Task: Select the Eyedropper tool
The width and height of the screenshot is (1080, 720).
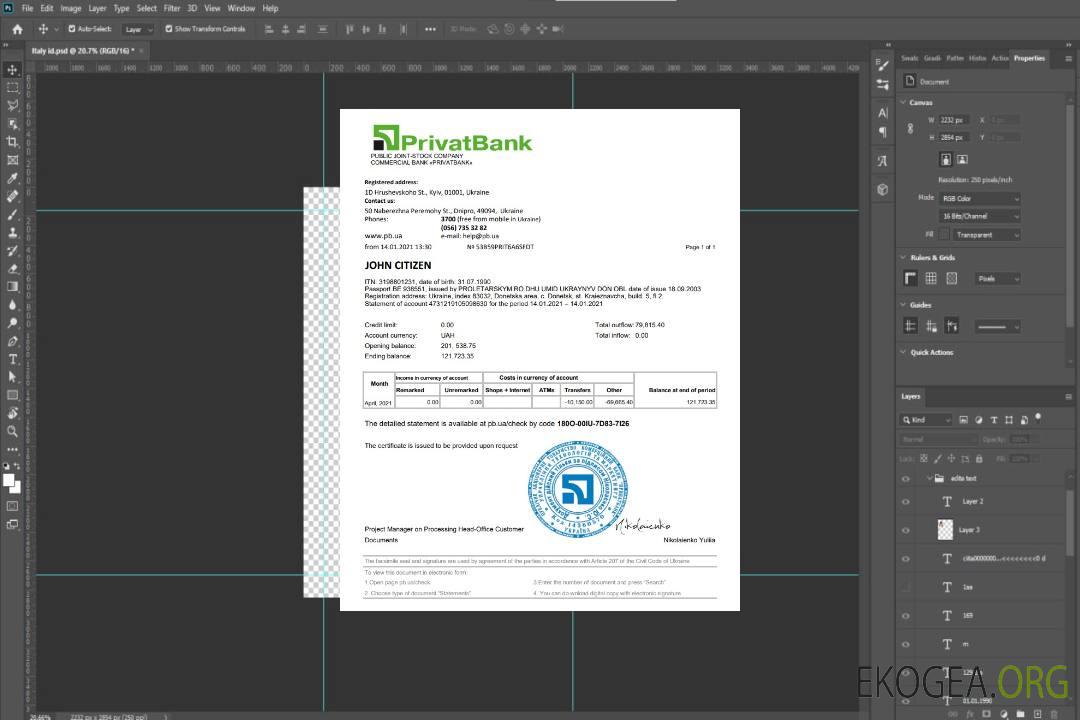Action: 12,178
